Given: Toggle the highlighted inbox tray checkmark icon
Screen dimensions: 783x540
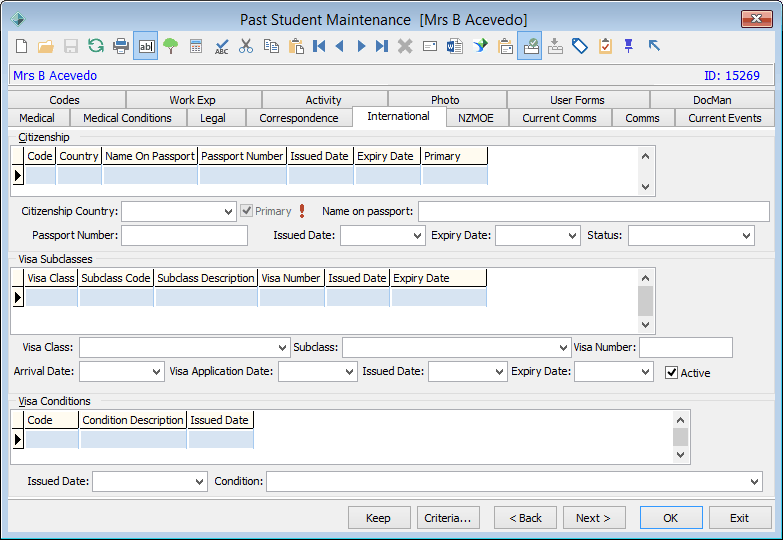Looking at the screenshot, I should point(530,46).
